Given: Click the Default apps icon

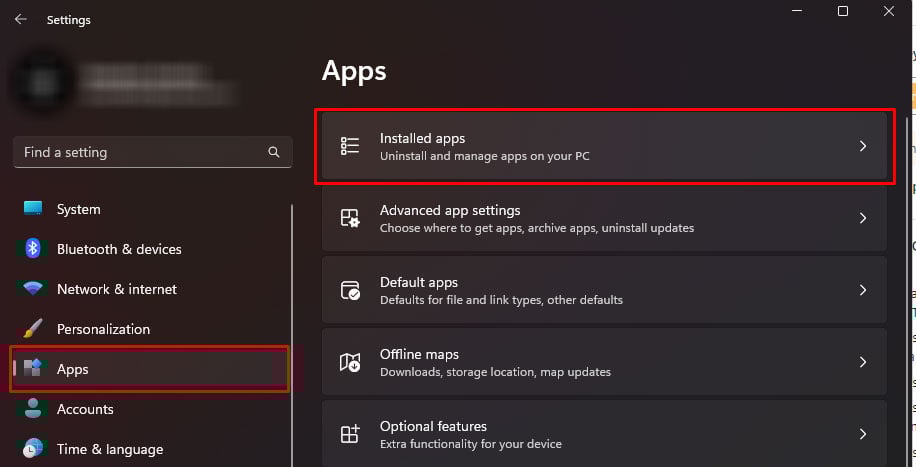Looking at the screenshot, I should [x=350, y=290].
